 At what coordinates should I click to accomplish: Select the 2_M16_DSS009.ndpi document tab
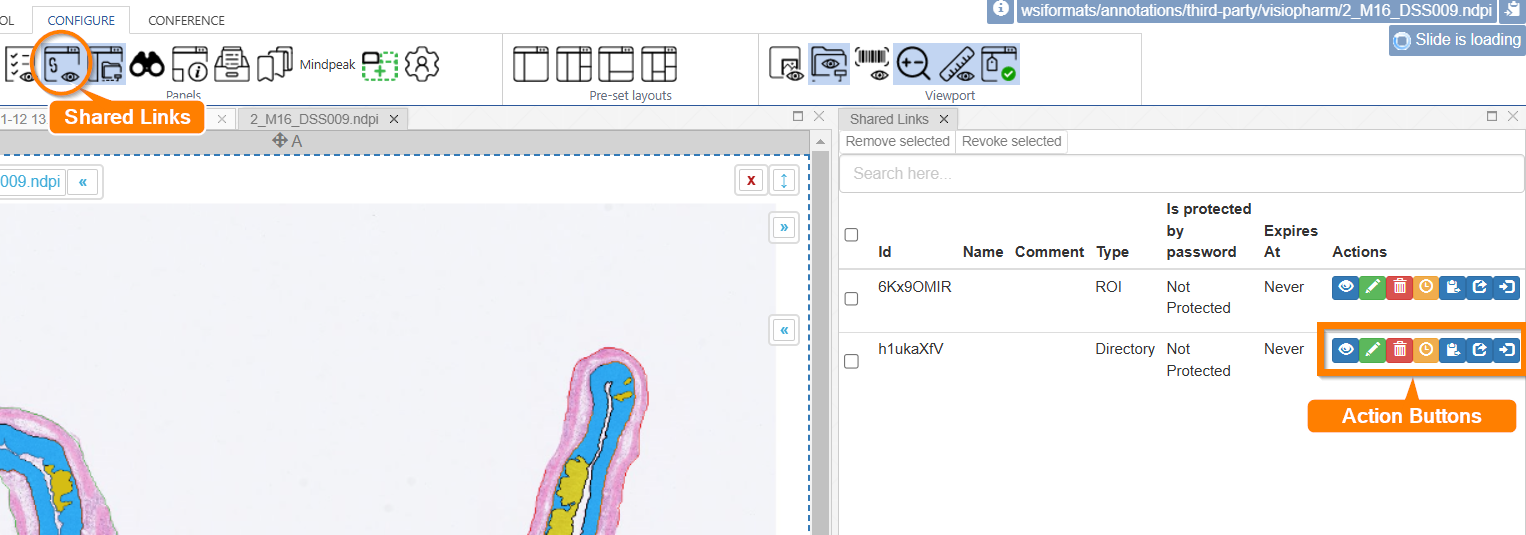coord(314,119)
